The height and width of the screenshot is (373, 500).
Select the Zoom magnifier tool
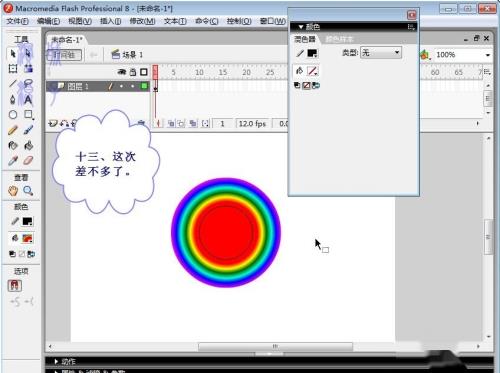pos(28,191)
